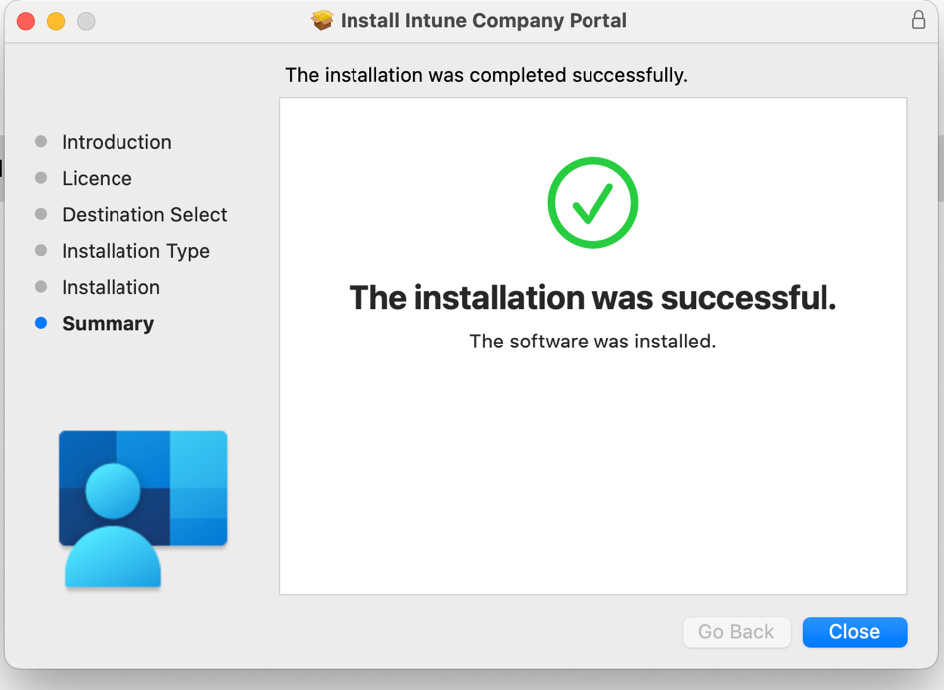Image resolution: width=944 pixels, height=690 pixels.
Task: Click the package box icon beside title
Action: point(322,20)
